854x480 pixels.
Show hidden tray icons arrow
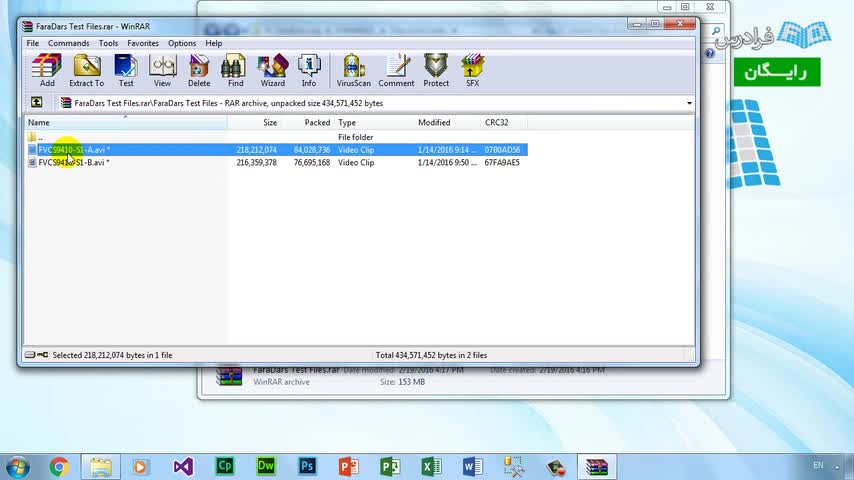tap(837, 467)
